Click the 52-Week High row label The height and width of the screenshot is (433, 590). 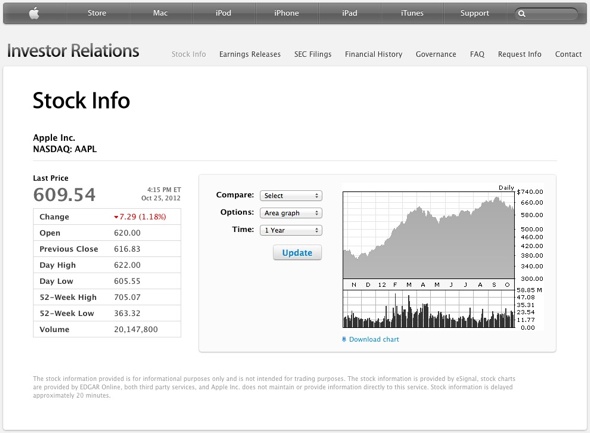coord(68,297)
